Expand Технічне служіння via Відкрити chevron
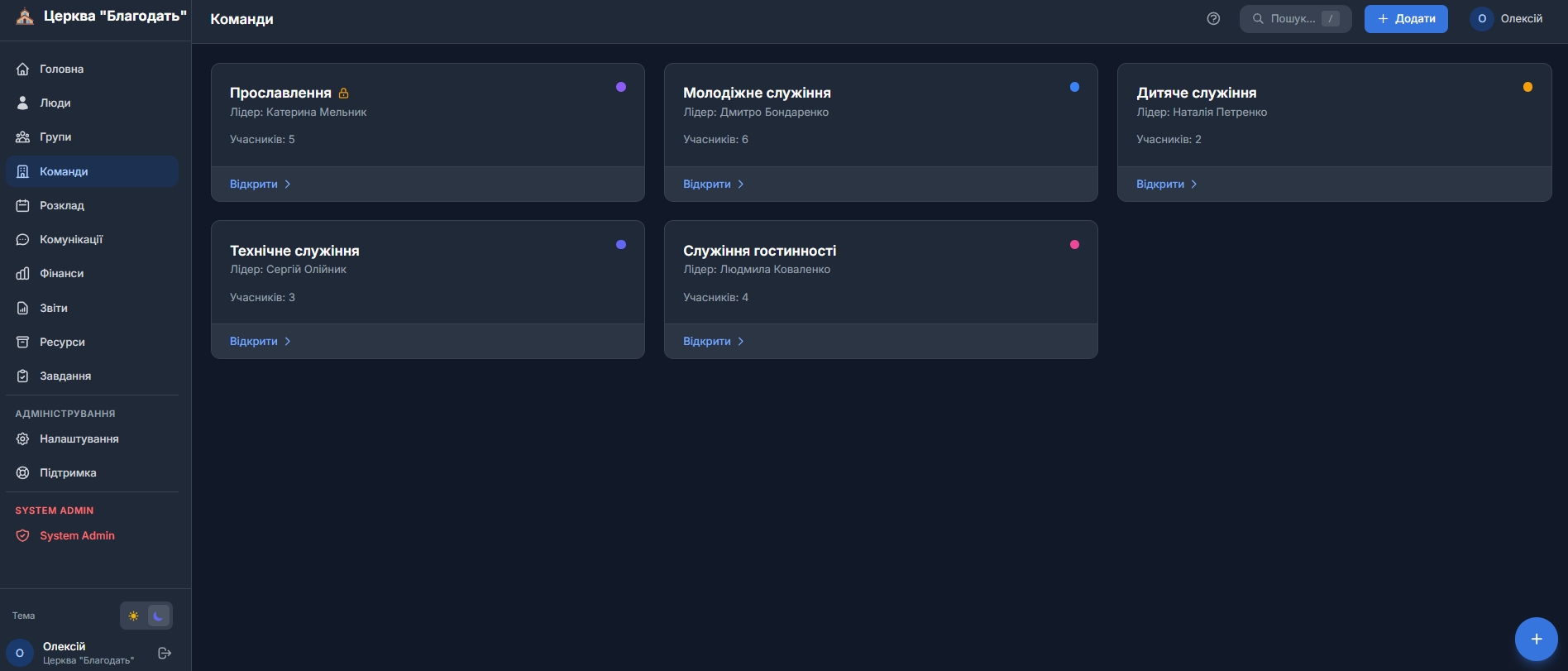The image size is (1568, 671). click(287, 342)
